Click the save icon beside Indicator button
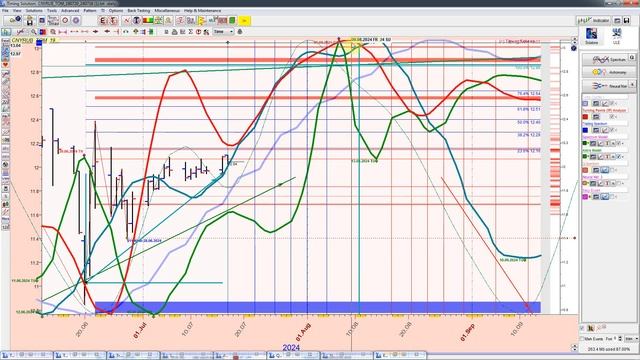The width and height of the screenshot is (640, 360). pyautogui.click(x=626, y=20)
